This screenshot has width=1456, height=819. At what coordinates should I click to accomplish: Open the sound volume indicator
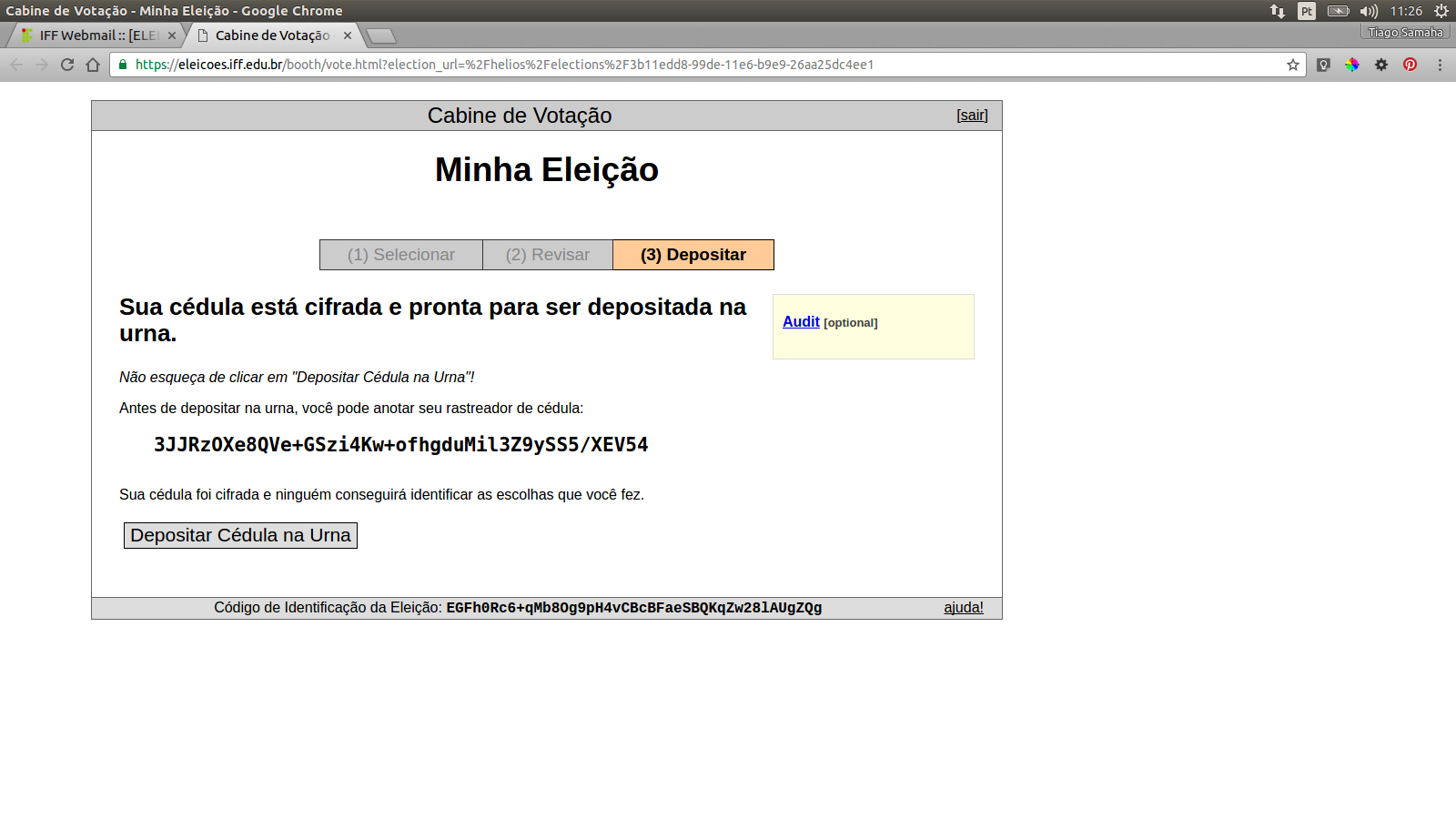1369,11
